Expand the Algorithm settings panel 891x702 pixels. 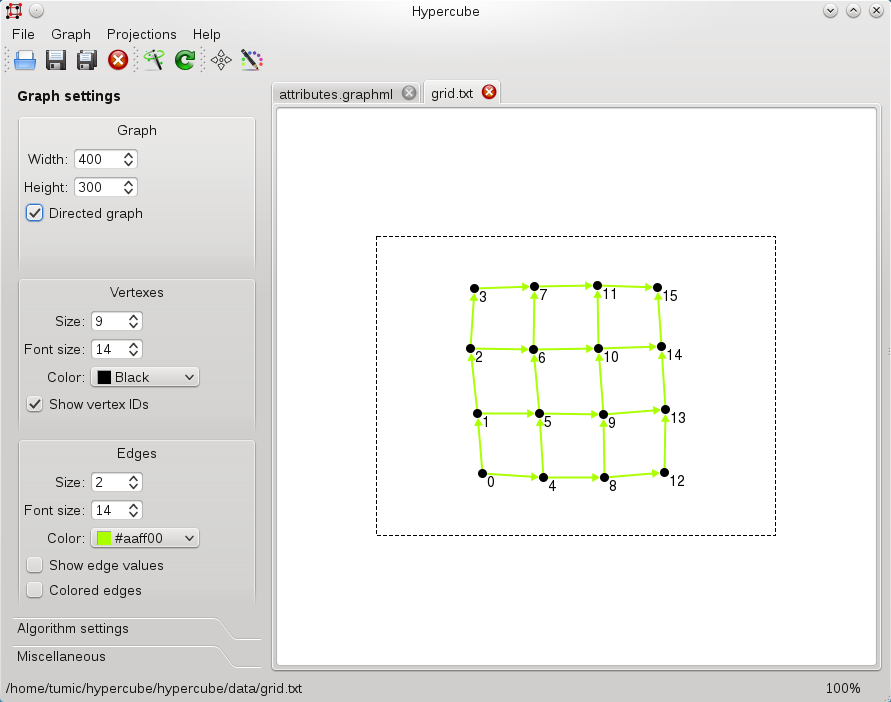[x=72, y=629]
